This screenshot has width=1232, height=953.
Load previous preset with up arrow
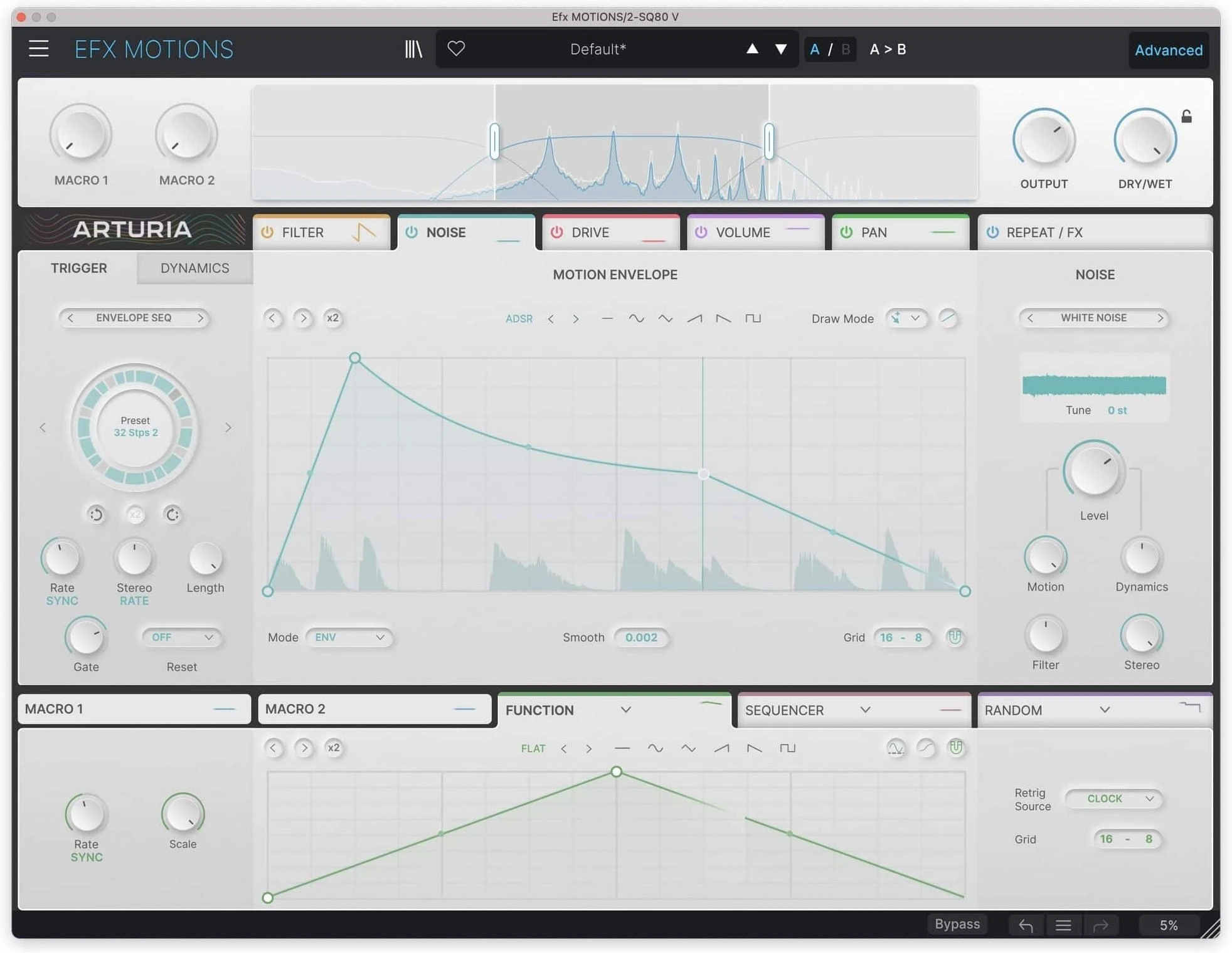752,49
